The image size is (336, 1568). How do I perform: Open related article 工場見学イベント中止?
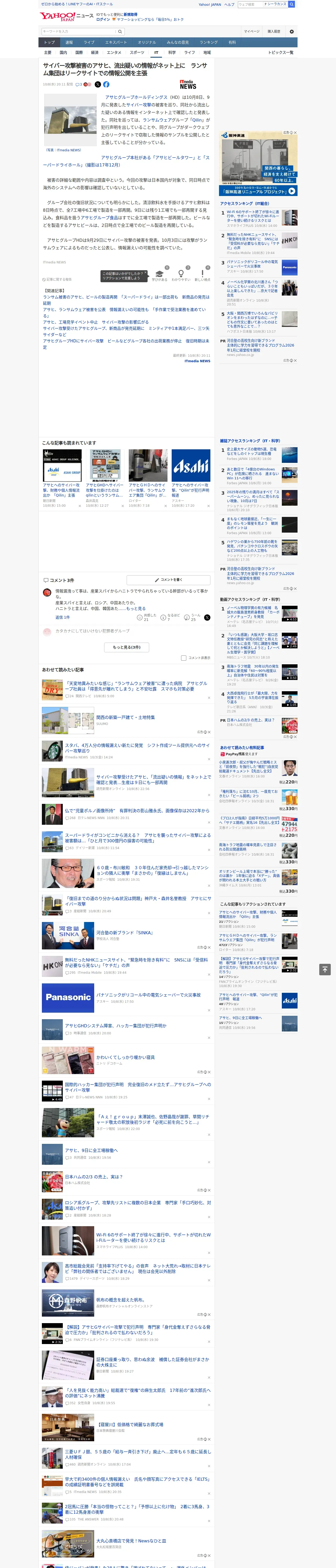(x=95, y=322)
